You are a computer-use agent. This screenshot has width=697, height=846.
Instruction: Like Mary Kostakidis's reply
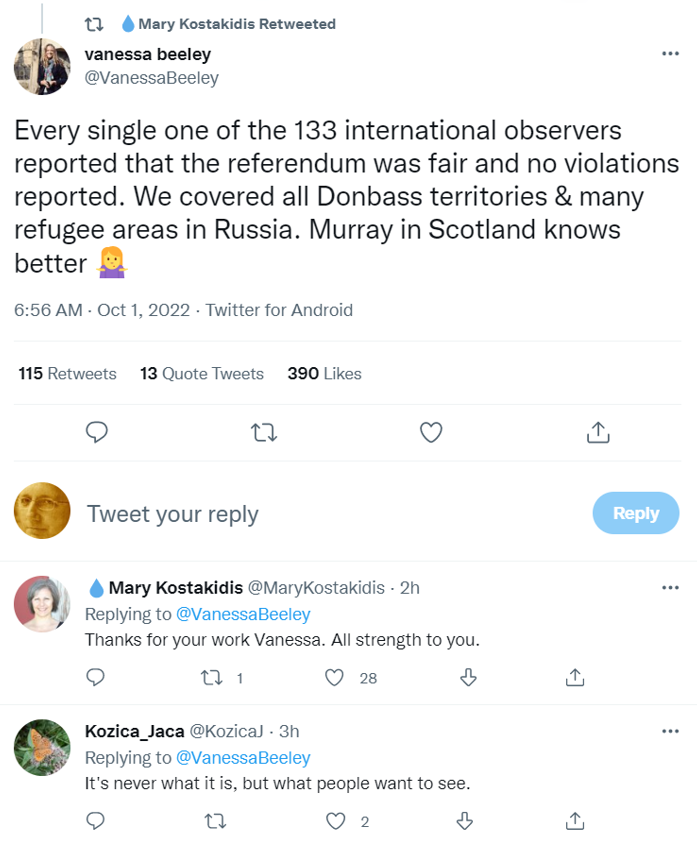(x=334, y=678)
